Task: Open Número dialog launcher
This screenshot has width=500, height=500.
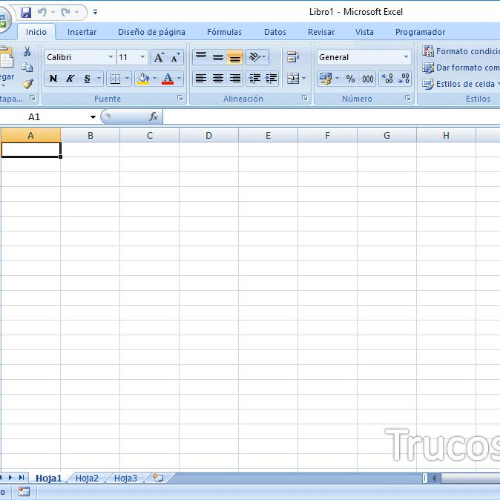Action: 407,98
